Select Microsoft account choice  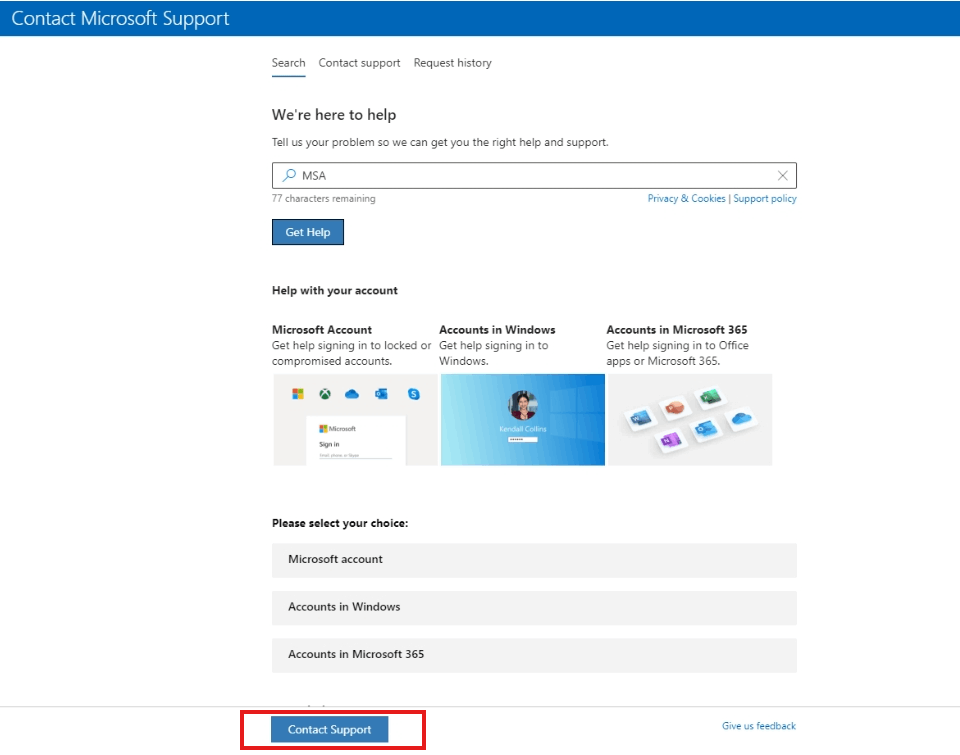(534, 560)
